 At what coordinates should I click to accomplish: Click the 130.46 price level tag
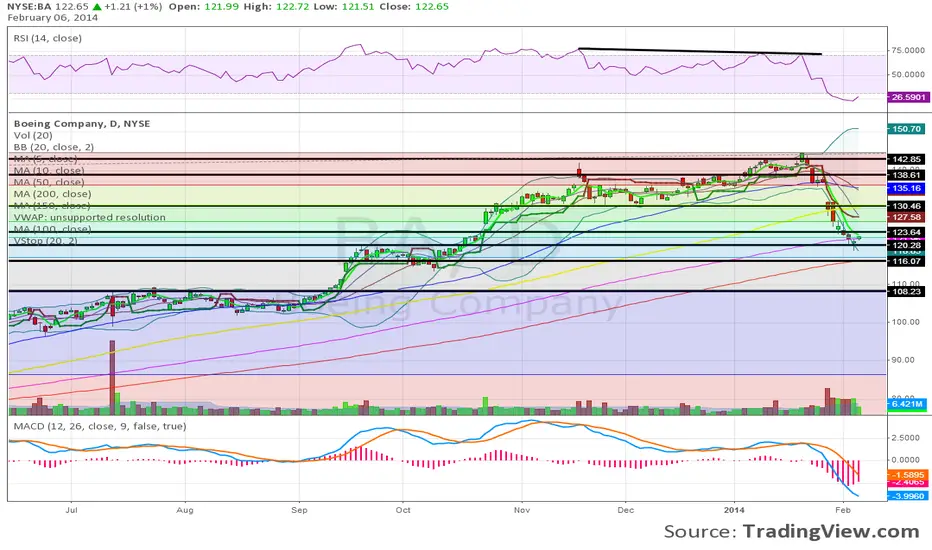click(907, 206)
